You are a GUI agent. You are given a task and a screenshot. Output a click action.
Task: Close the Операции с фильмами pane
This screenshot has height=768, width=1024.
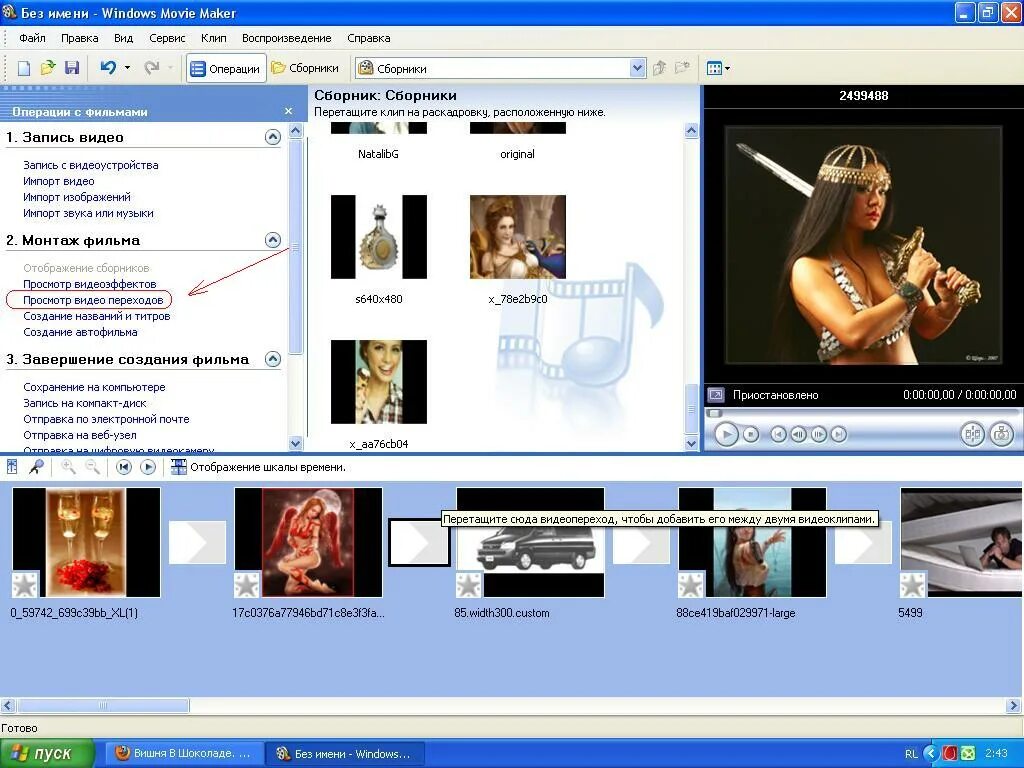(x=289, y=111)
